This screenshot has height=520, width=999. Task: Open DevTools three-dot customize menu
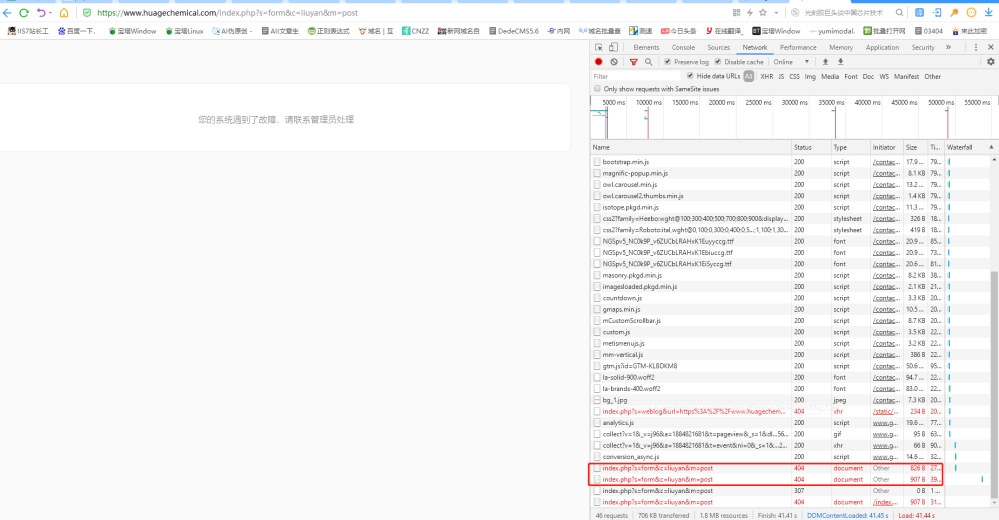click(975, 47)
